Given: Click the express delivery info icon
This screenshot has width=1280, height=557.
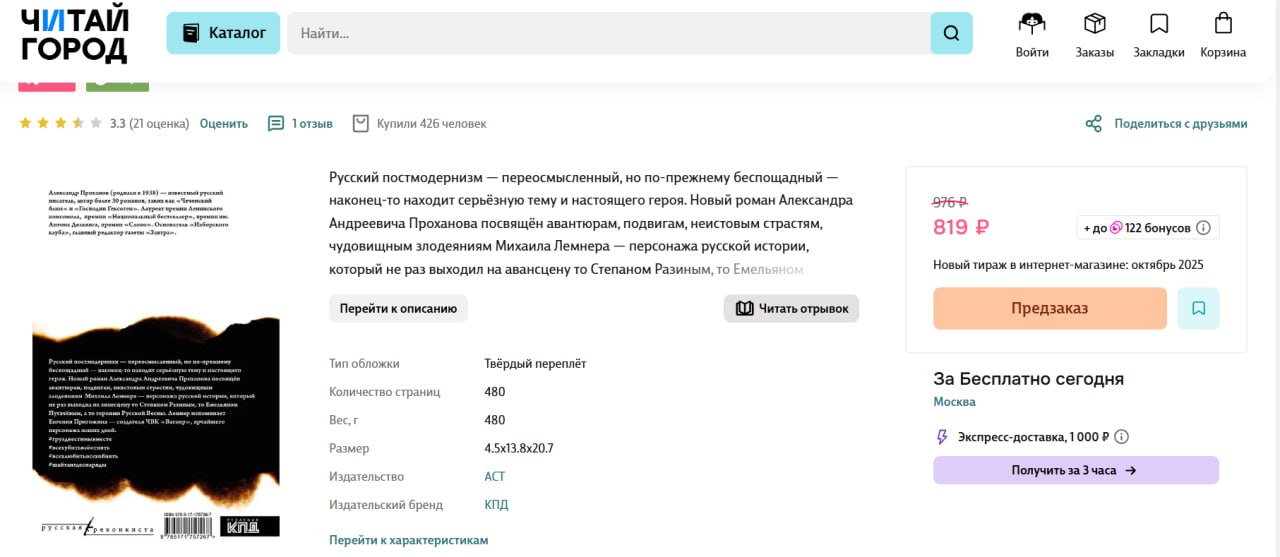Looking at the screenshot, I should pos(1122,437).
